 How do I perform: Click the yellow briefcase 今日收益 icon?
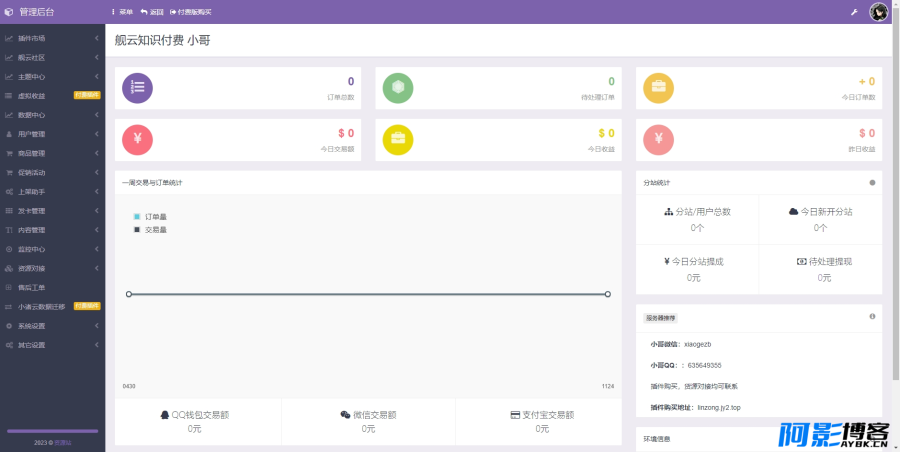point(398,140)
